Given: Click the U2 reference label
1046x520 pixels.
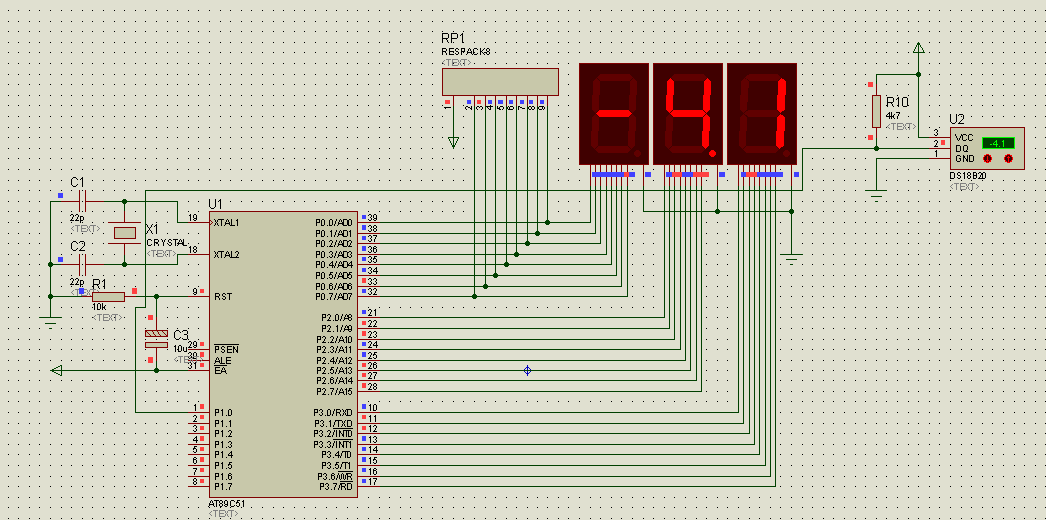Looking at the screenshot, I should tap(957, 119).
